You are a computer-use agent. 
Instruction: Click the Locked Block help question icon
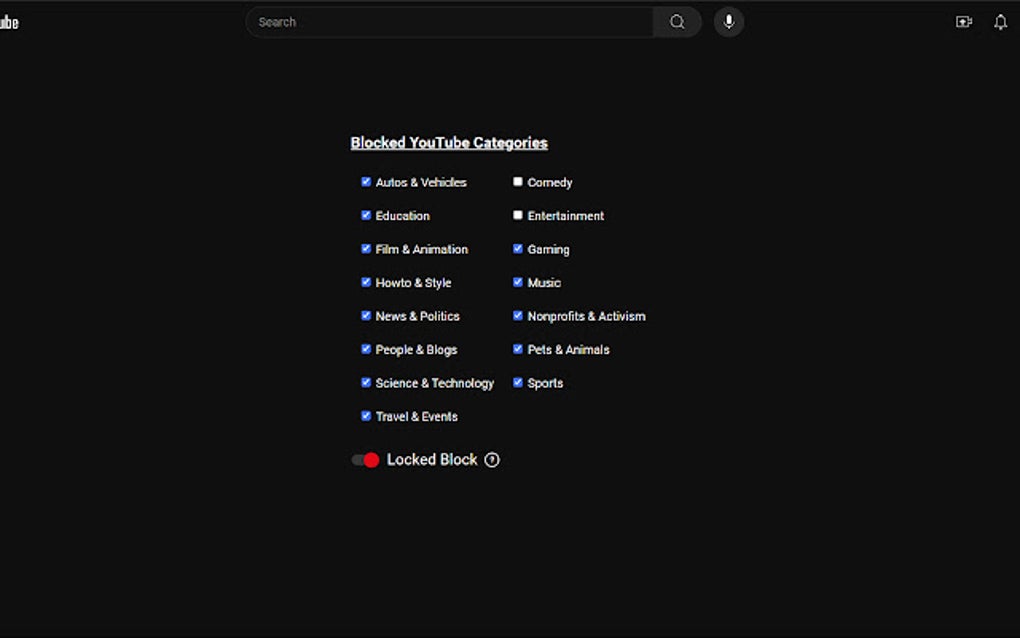pos(492,460)
